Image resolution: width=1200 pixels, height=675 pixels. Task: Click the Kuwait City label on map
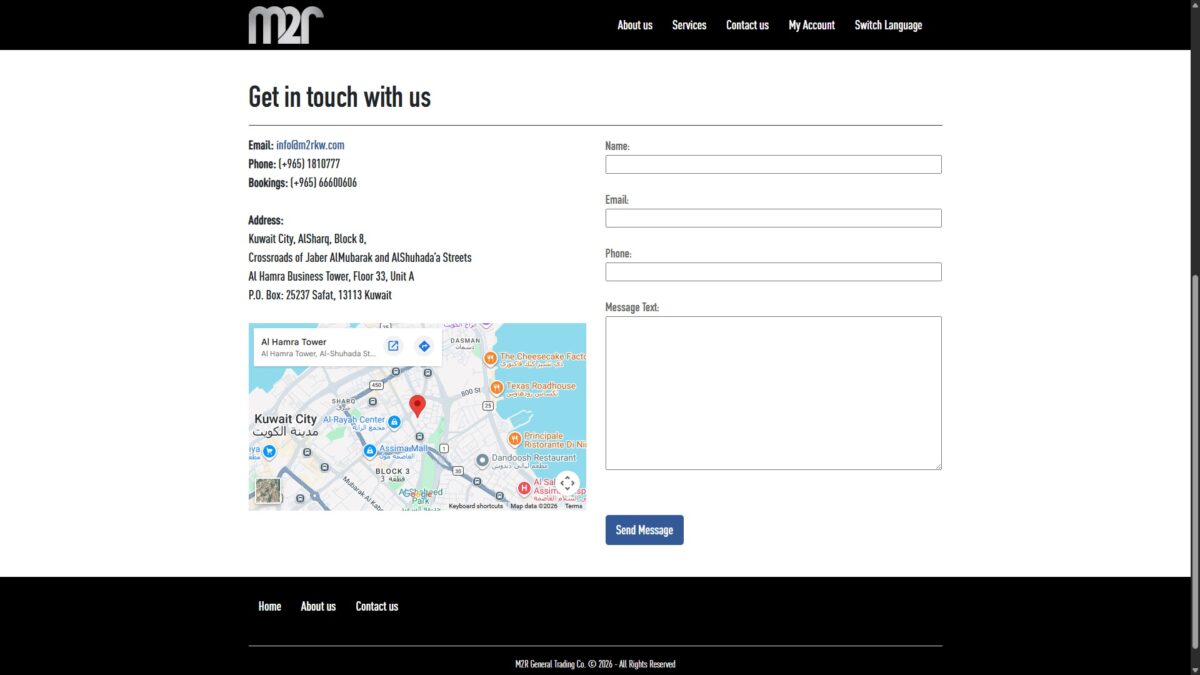click(286, 419)
